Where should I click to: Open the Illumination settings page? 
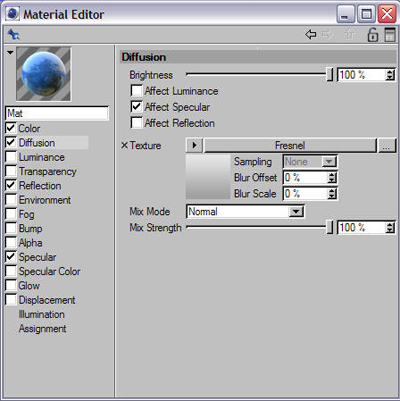42,314
